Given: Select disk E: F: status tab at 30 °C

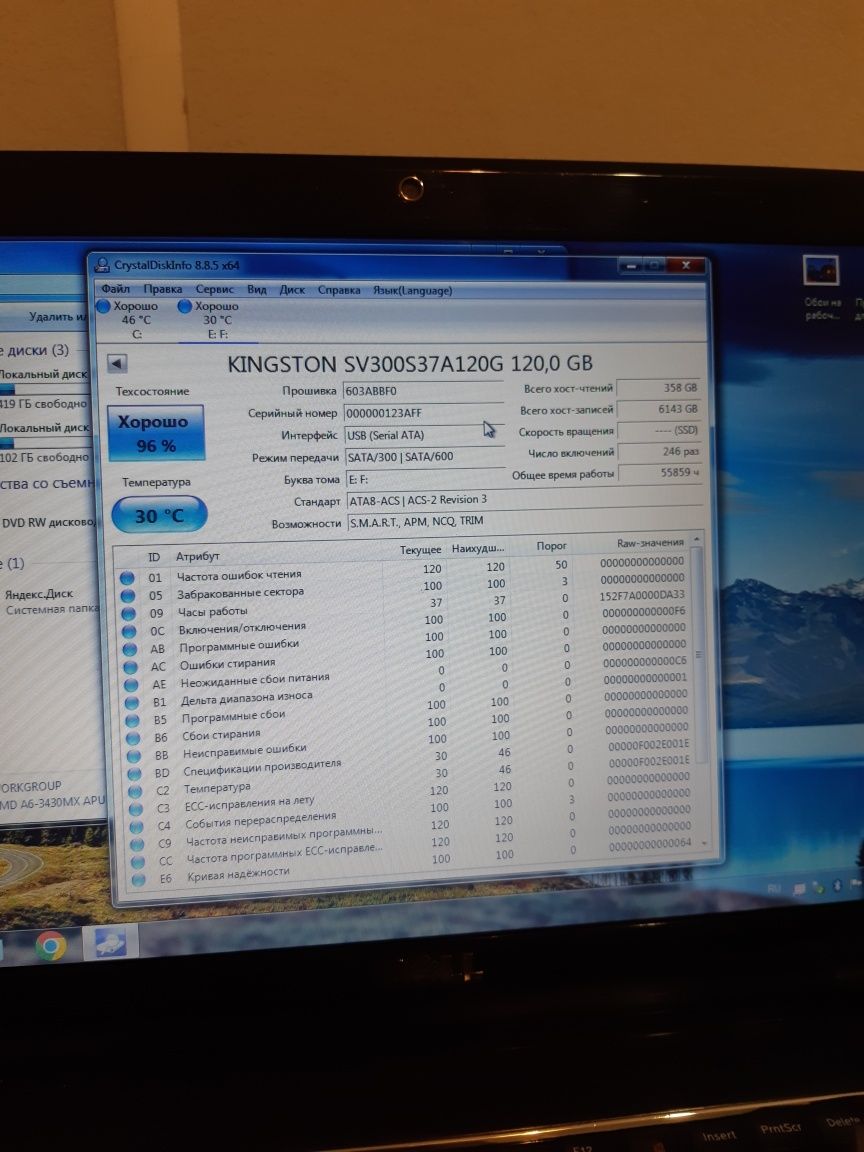Looking at the screenshot, I should (215, 320).
